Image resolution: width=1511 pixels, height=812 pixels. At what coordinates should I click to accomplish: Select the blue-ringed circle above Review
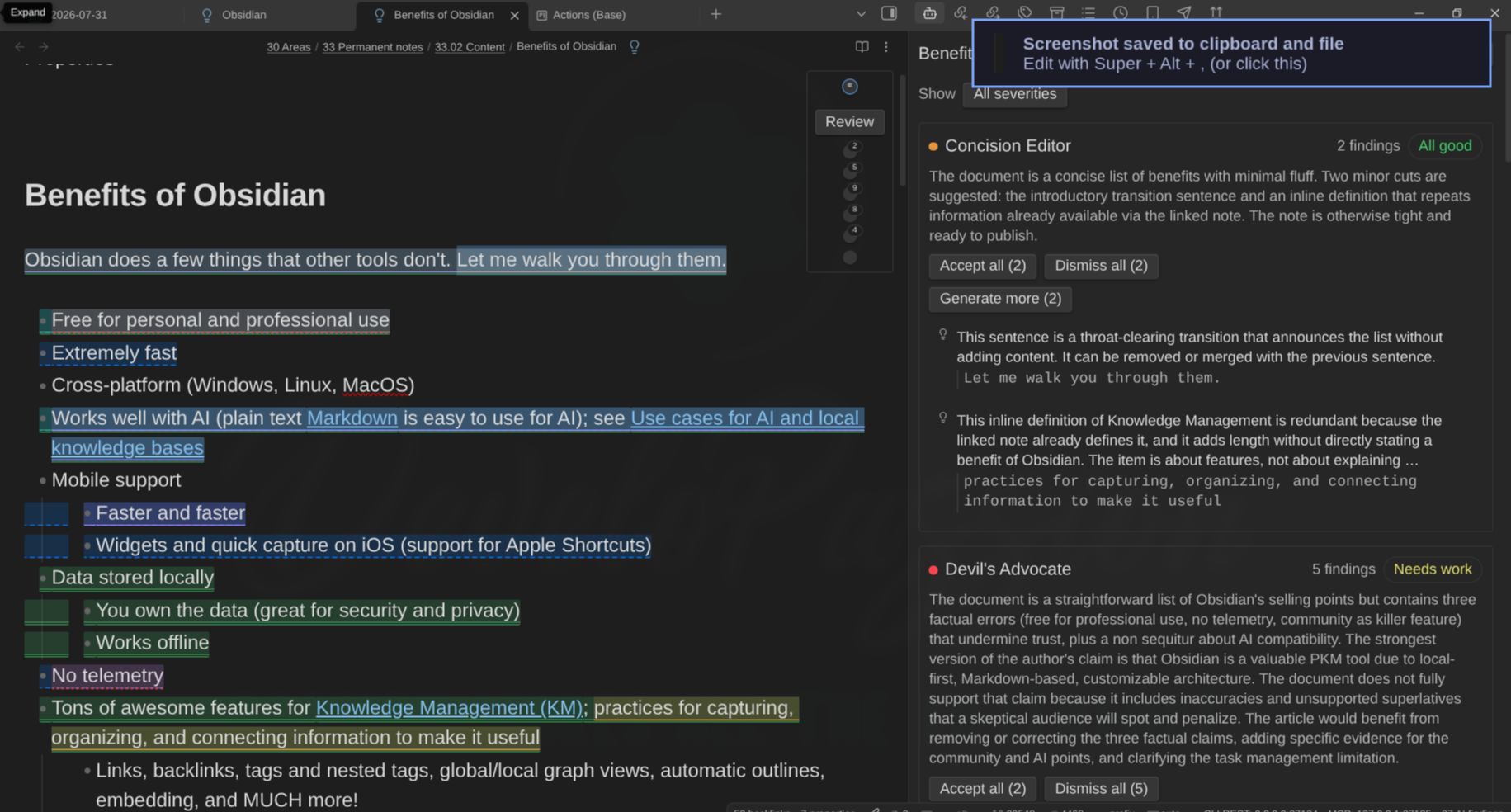click(x=849, y=87)
